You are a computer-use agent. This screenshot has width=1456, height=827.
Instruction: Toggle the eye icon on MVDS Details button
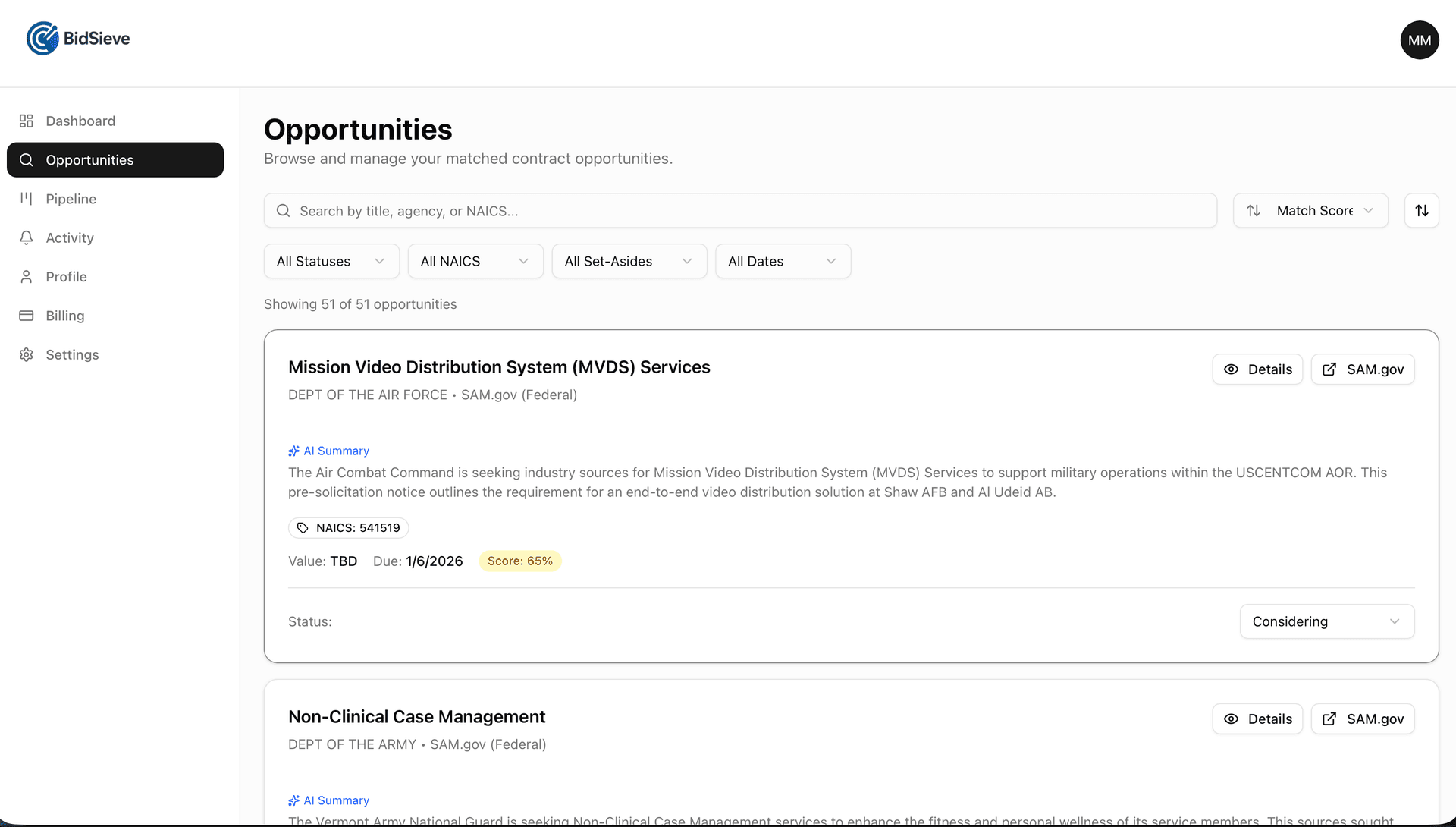click(1232, 369)
